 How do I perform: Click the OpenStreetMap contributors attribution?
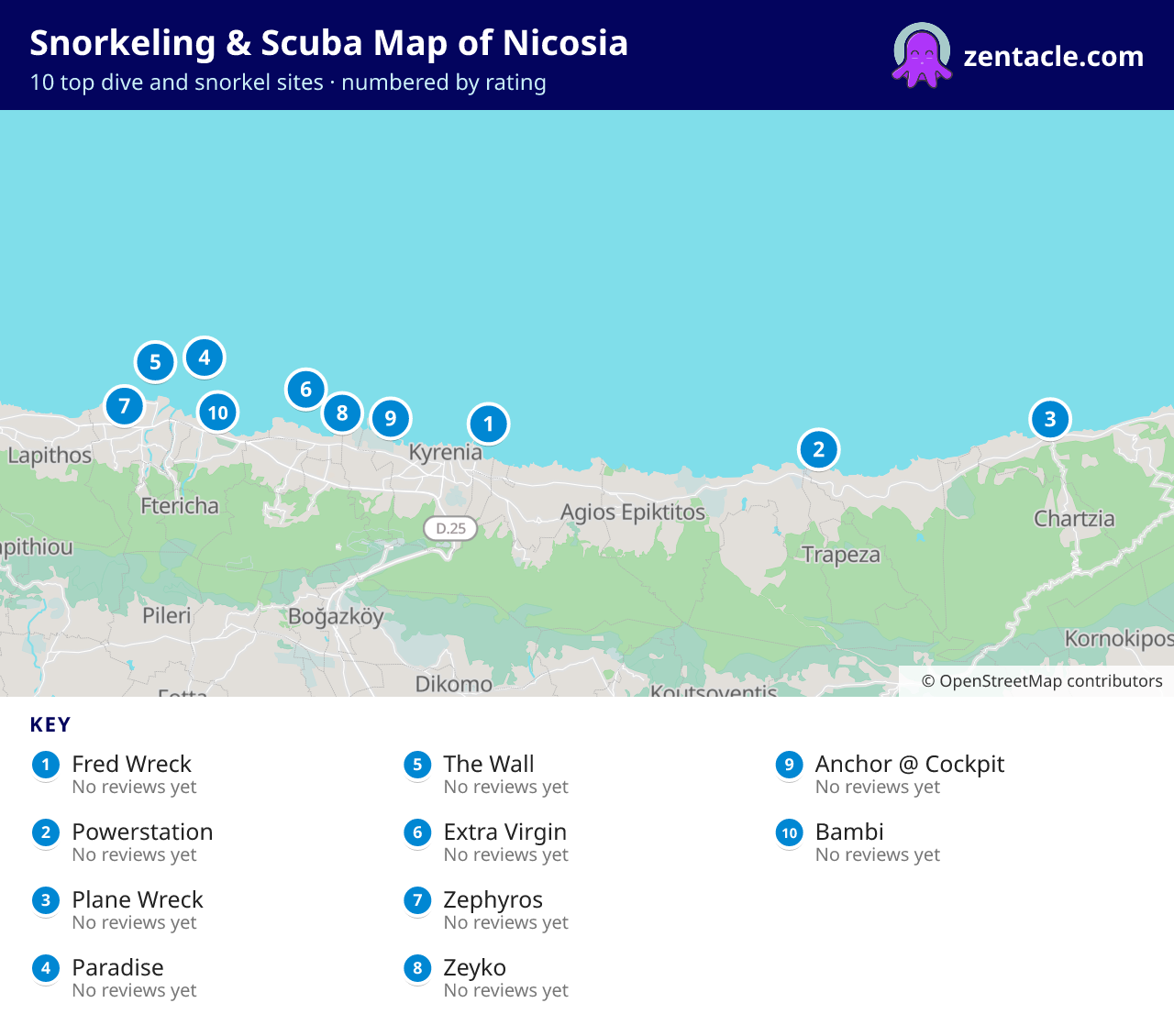1041,681
